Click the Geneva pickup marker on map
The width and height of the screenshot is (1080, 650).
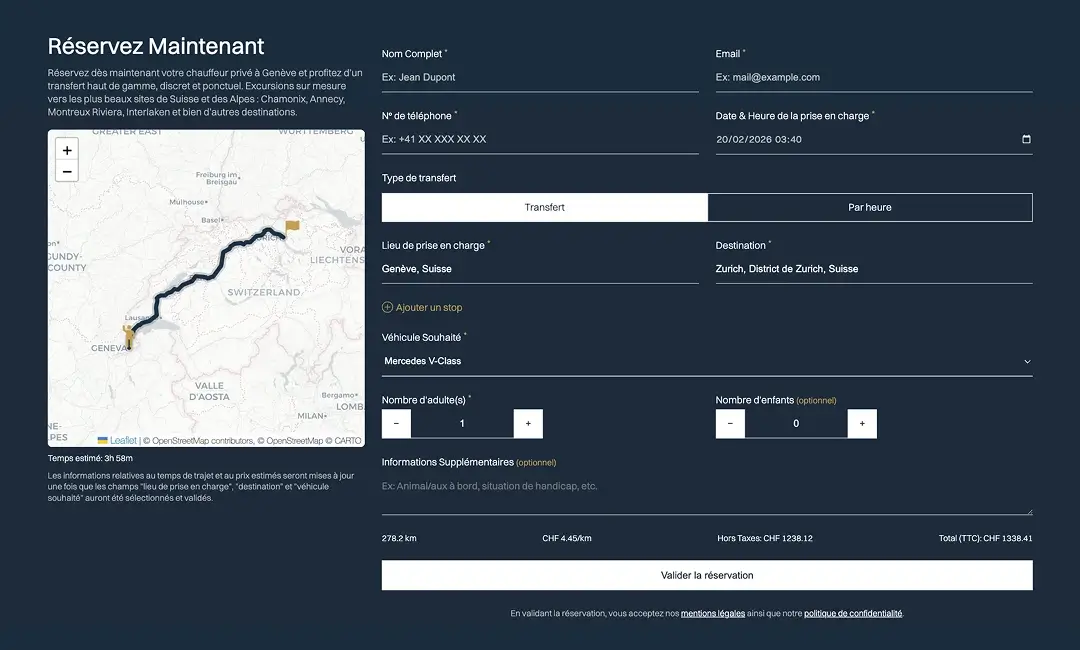click(x=128, y=337)
